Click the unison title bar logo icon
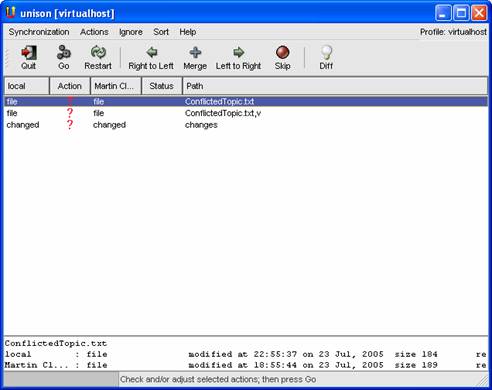492x390 pixels. [x=11, y=13]
